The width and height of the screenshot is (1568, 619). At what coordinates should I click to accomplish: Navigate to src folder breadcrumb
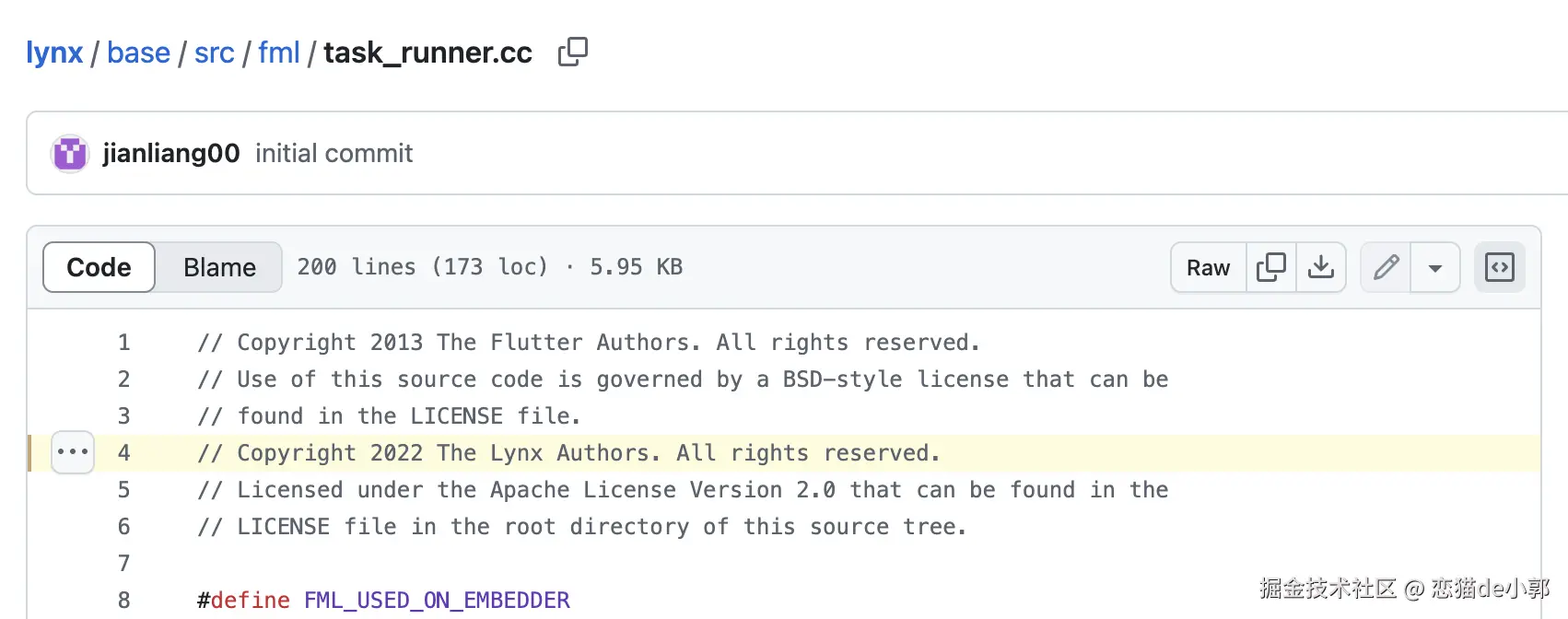click(214, 53)
